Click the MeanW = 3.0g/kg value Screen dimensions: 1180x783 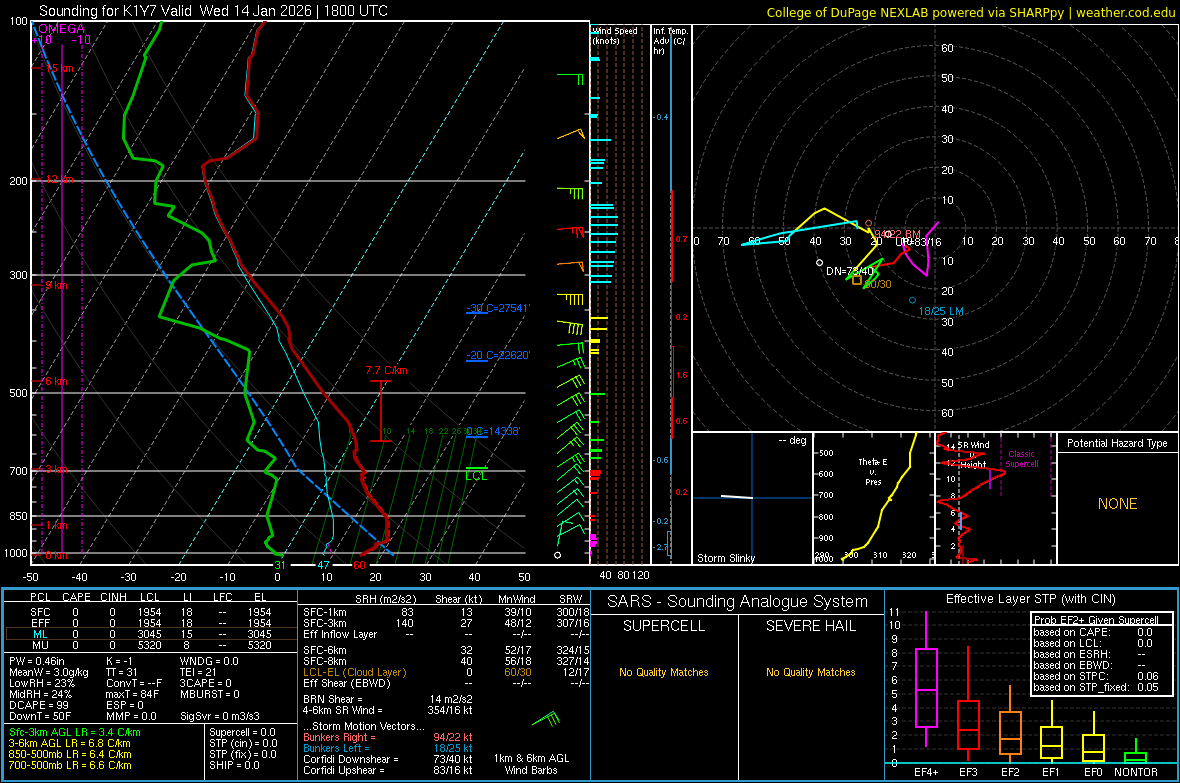click(49, 672)
